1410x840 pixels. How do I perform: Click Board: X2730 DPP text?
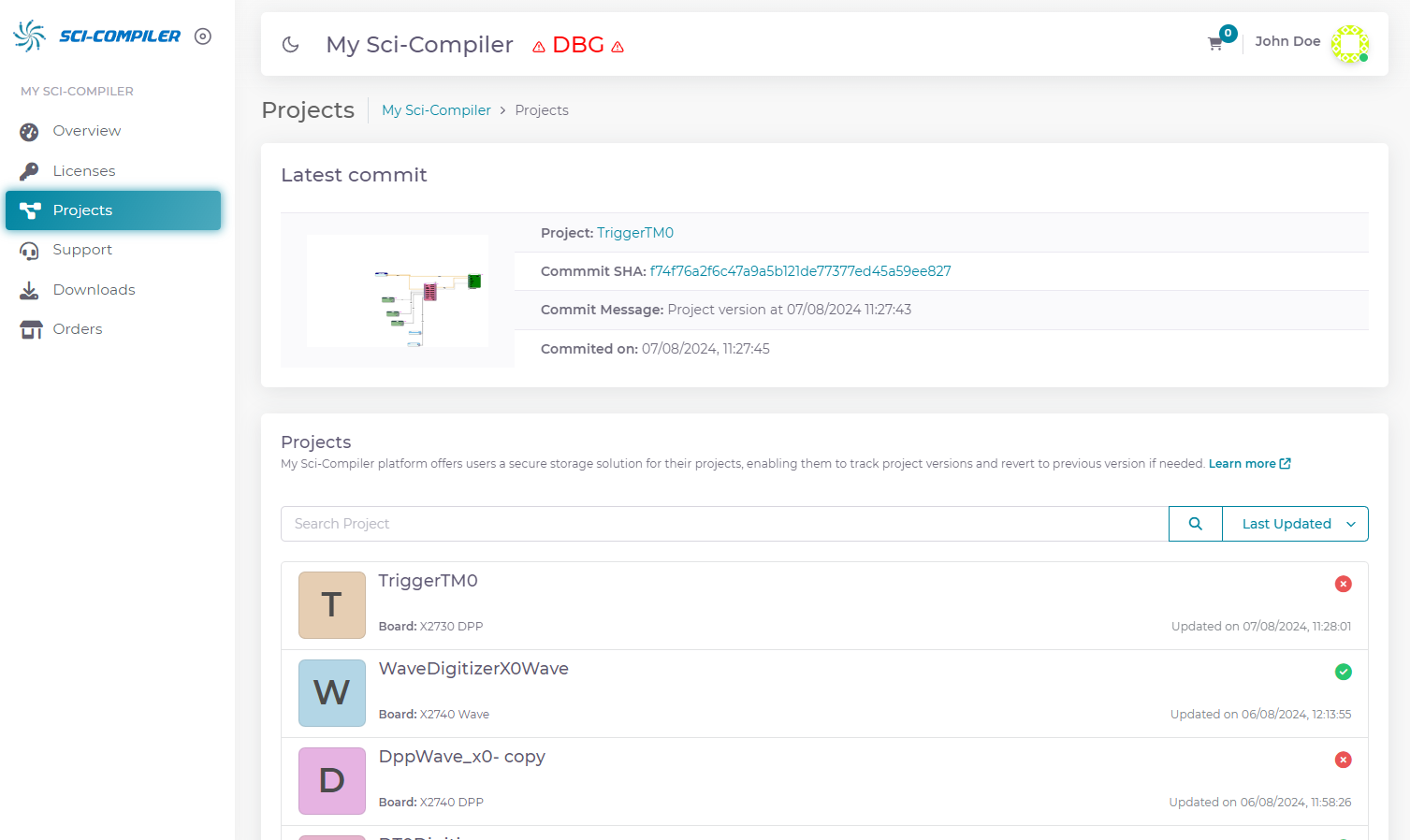click(430, 627)
